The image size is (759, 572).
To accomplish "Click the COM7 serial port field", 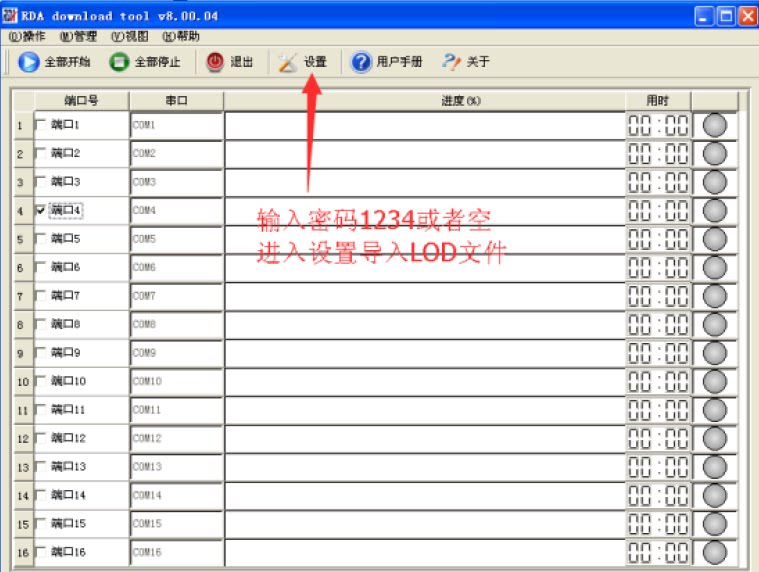I will (x=177, y=296).
